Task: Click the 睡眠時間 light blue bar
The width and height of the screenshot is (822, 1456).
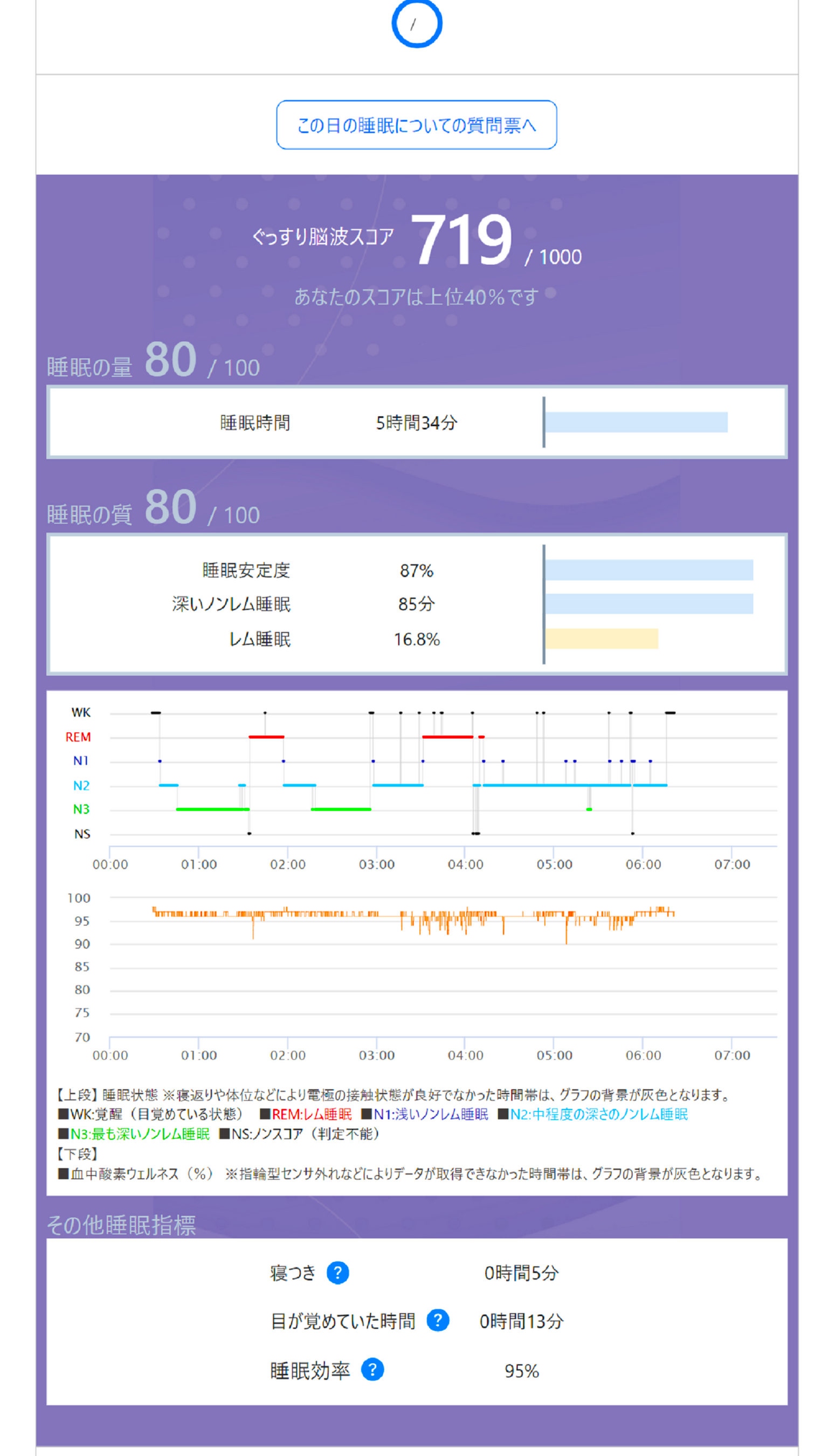Action: (636, 422)
